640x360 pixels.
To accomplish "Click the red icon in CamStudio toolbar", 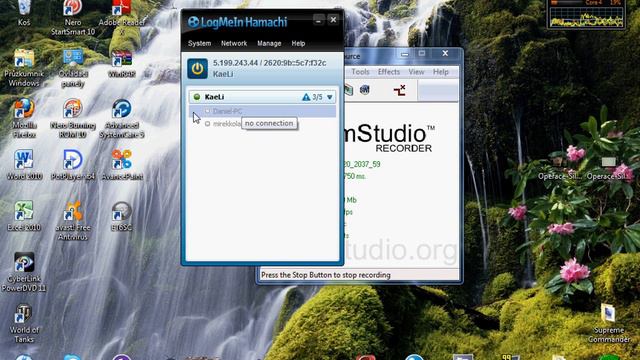I will point(400,90).
